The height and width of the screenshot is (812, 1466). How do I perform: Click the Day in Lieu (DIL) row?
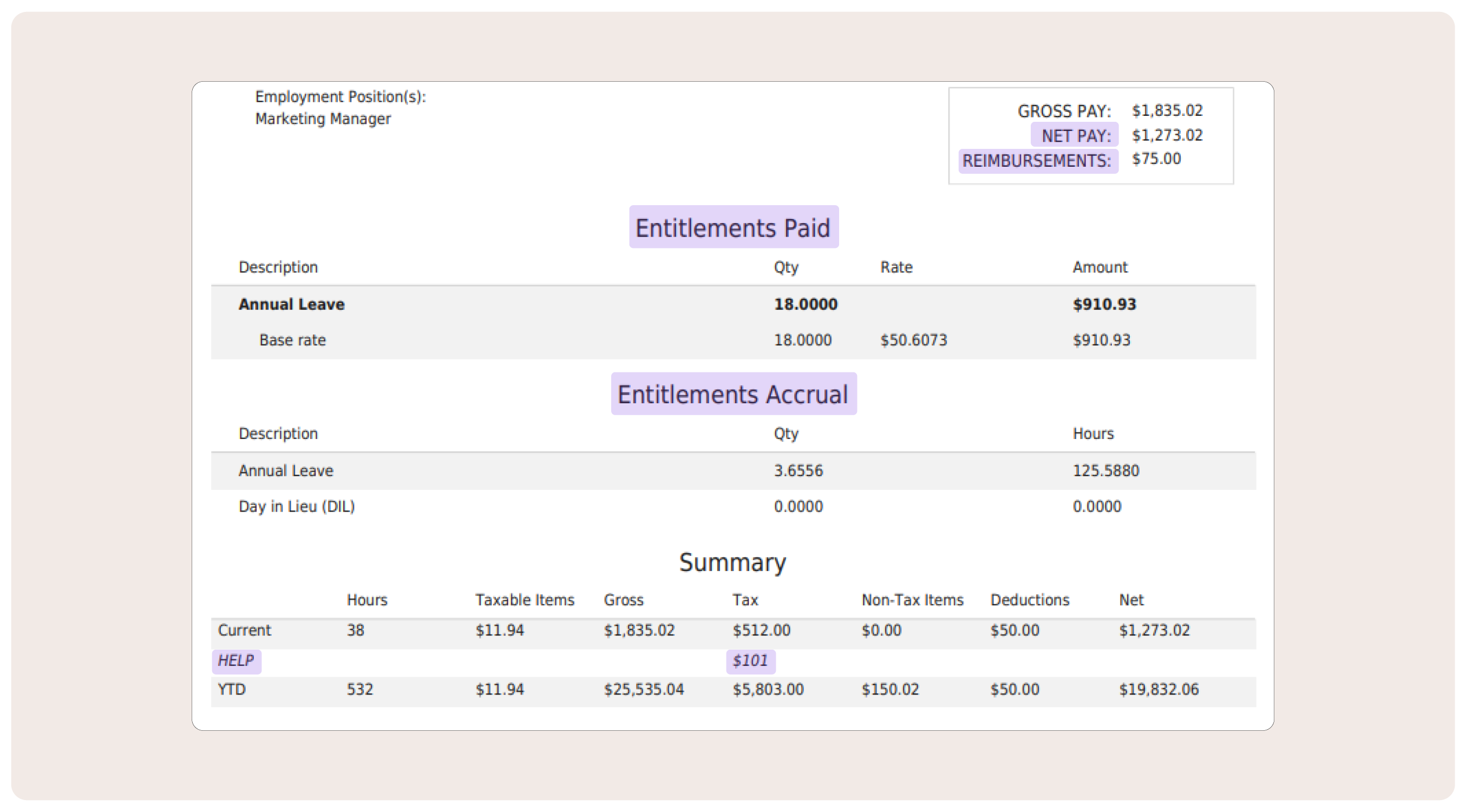pyautogui.click(x=297, y=507)
